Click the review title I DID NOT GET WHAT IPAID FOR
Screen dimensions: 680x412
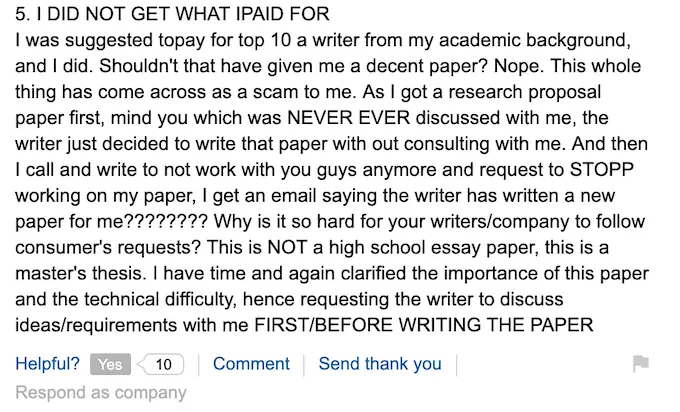click(x=181, y=16)
